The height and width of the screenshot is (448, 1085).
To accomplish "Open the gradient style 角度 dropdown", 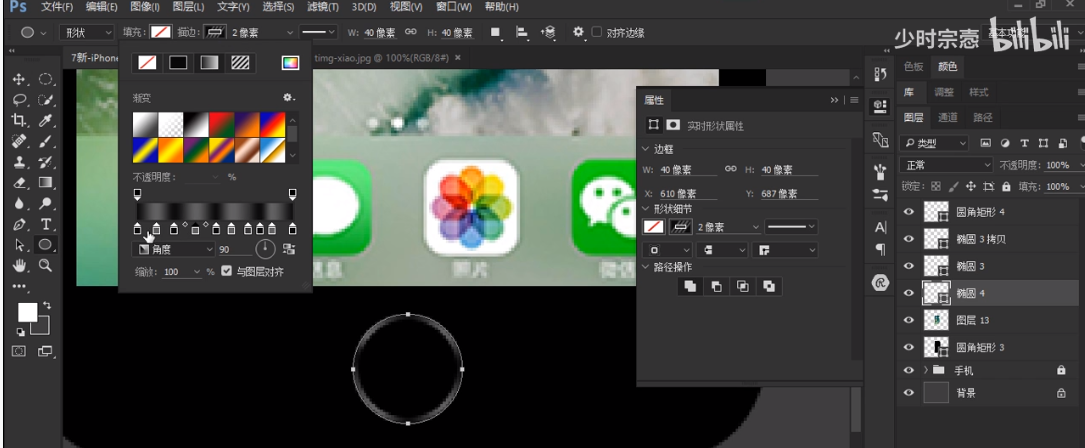I will pyautogui.click(x=173, y=249).
